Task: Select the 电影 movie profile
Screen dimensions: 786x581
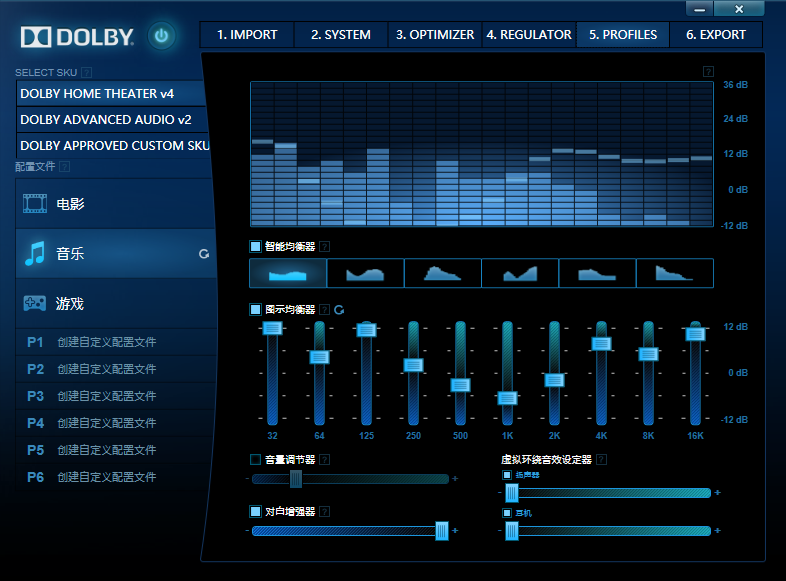Action: [x=115, y=204]
